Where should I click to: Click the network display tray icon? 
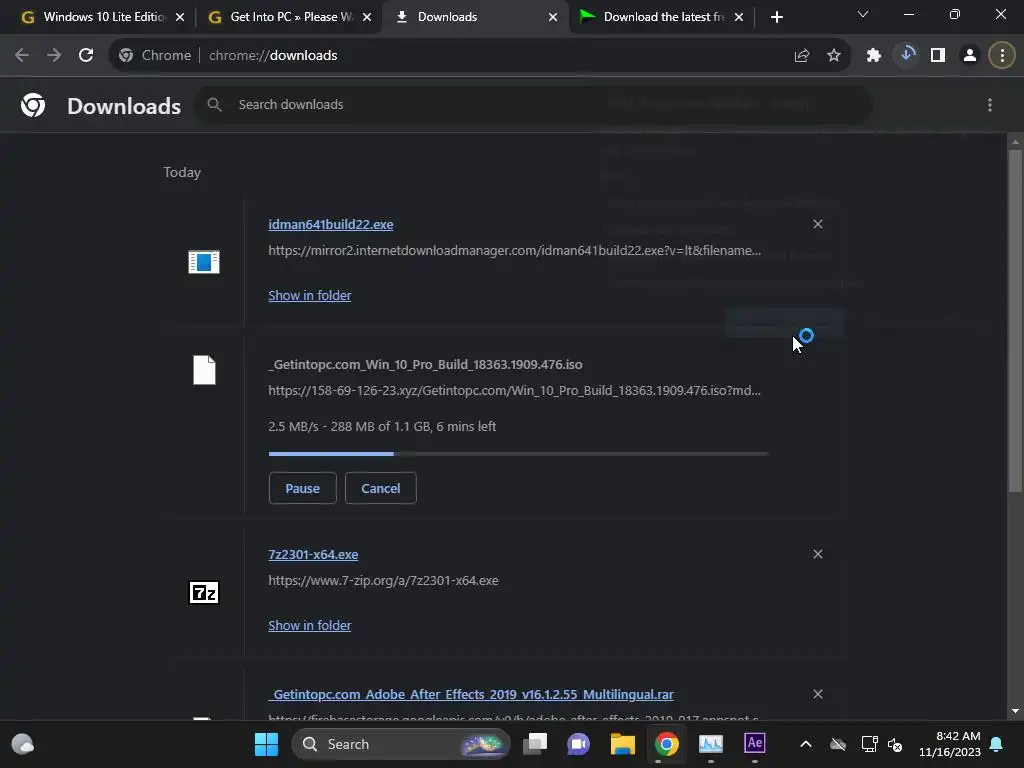click(869, 744)
